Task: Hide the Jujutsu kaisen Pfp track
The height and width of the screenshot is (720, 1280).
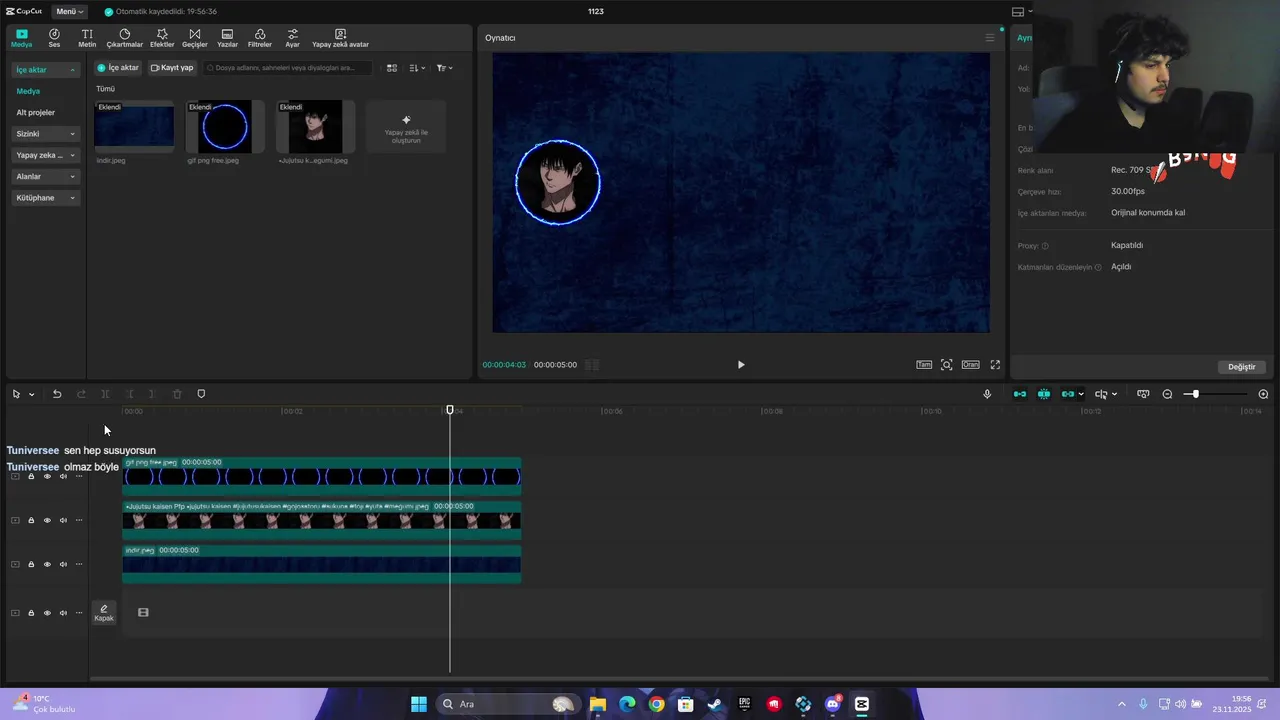Action: pyautogui.click(x=47, y=520)
